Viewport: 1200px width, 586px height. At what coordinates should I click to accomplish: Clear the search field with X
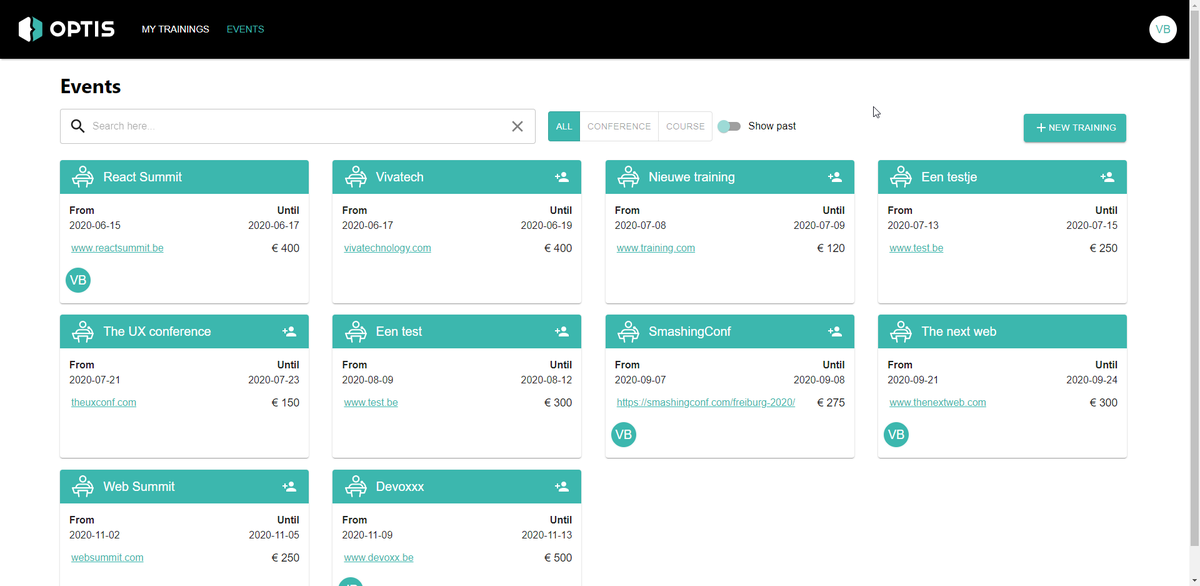pyautogui.click(x=517, y=126)
